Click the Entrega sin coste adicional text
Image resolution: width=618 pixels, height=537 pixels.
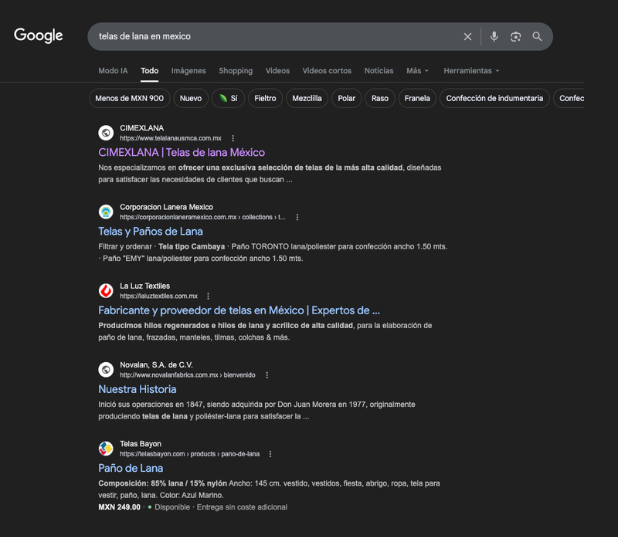pos(242,507)
